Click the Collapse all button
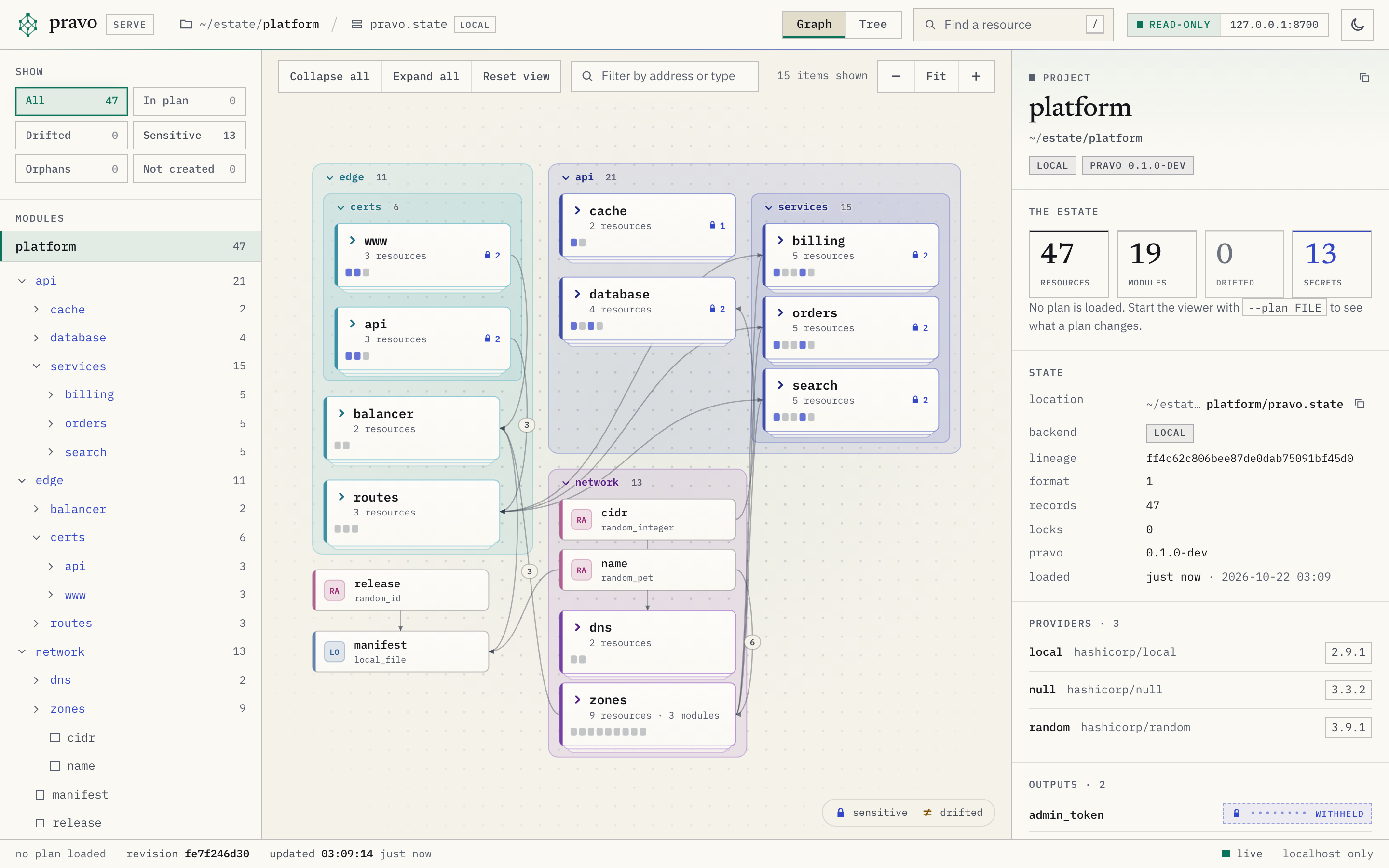This screenshot has height=868, width=1389. (329, 76)
